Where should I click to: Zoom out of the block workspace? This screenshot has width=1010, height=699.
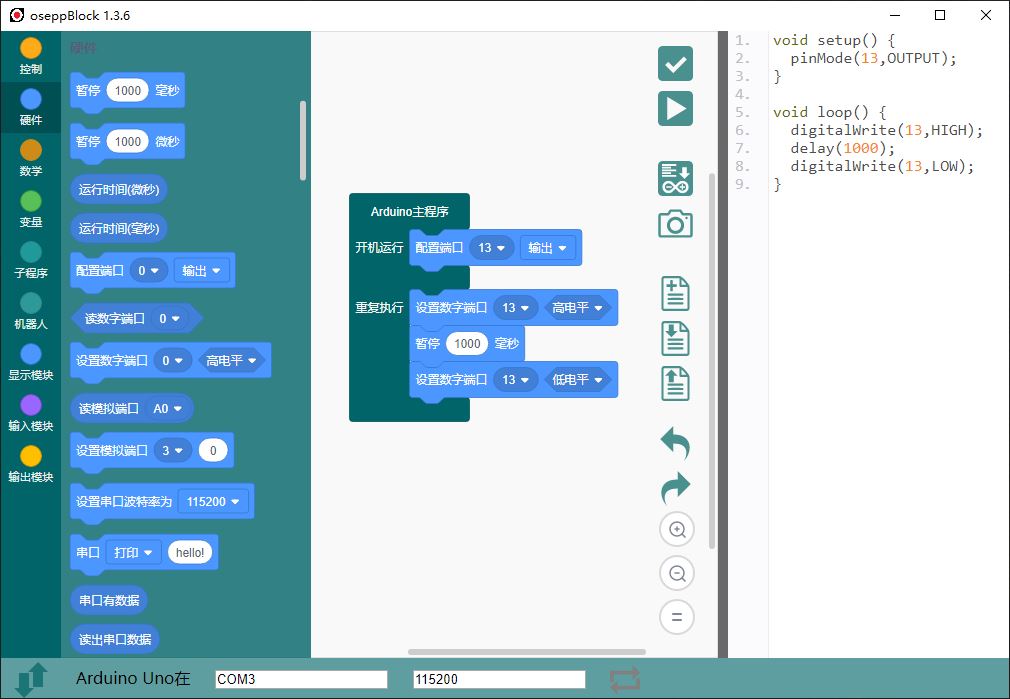pos(676,574)
